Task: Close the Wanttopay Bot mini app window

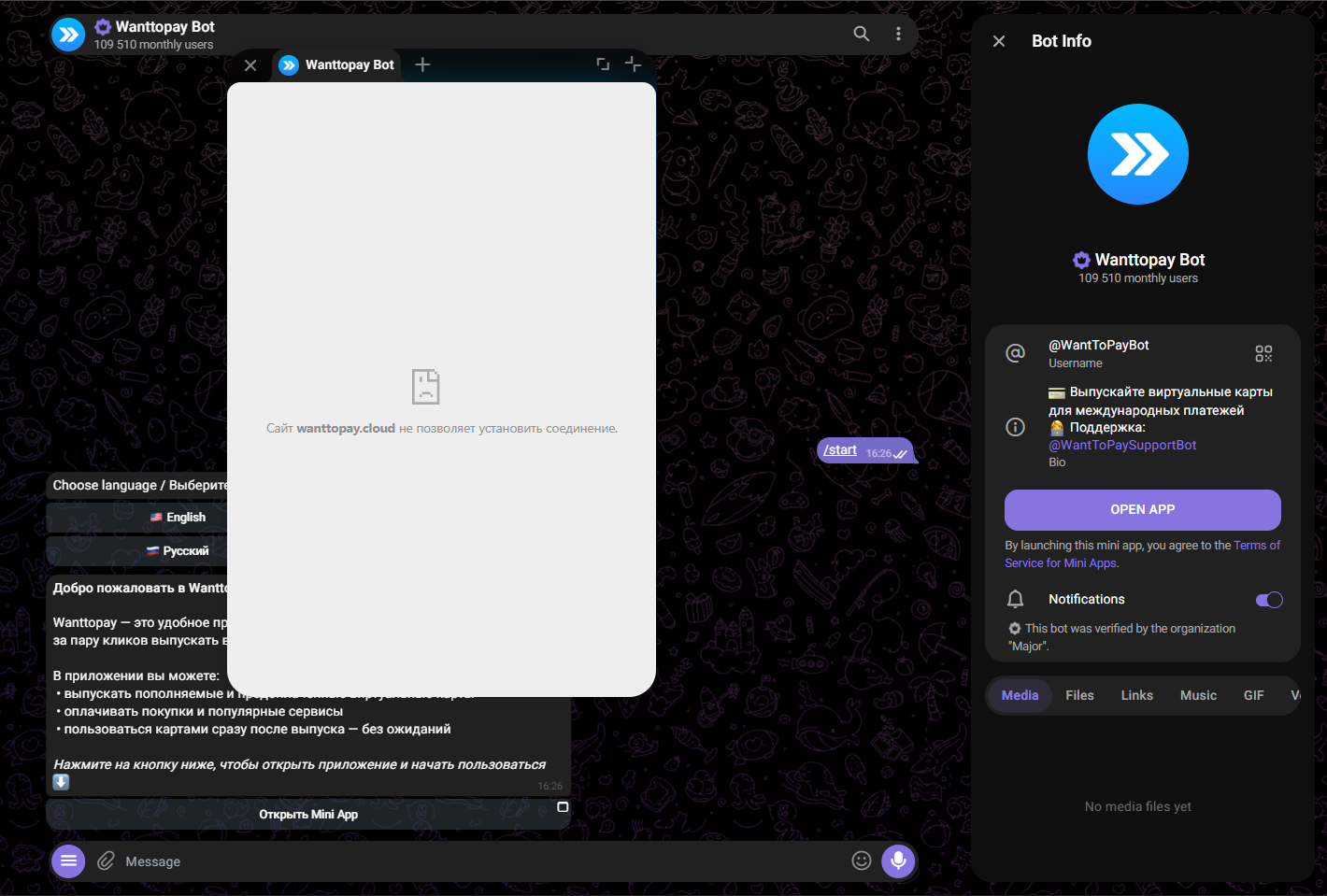Action: click(x=250, y=64)
